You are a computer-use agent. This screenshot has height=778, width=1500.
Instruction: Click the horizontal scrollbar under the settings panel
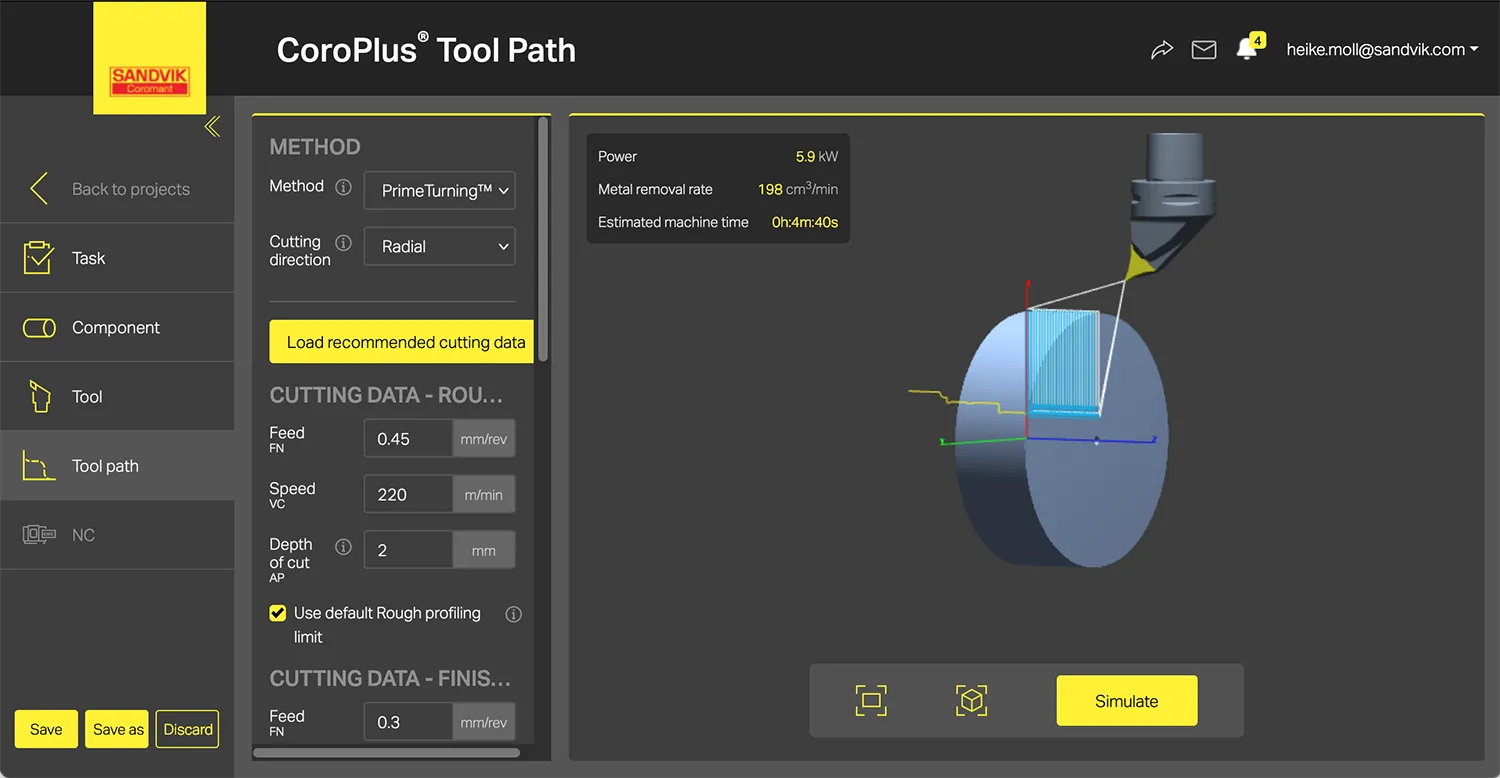pos(386,753)
